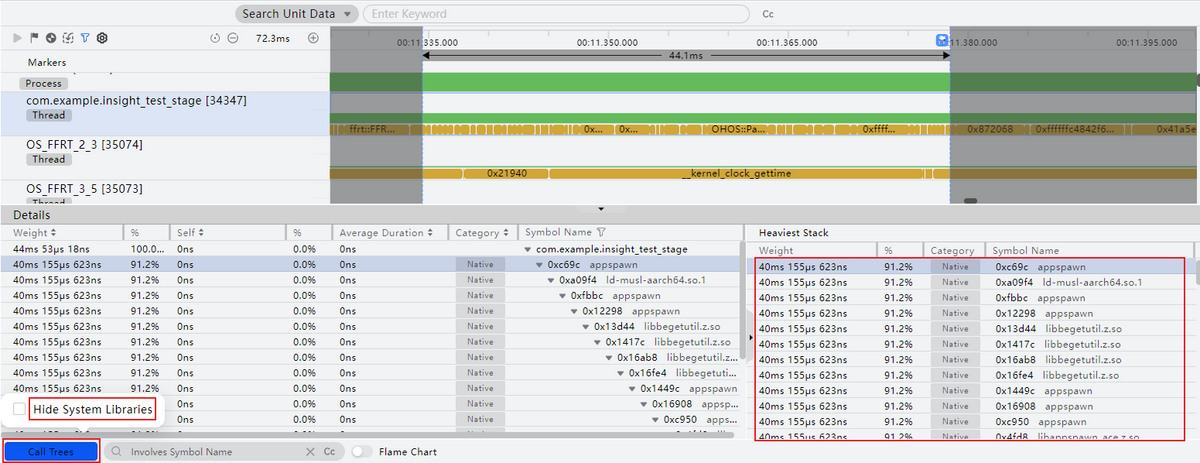Click the dashed-box selection icon in toolbar
The image size is (1200, 463).
point(68,38)
